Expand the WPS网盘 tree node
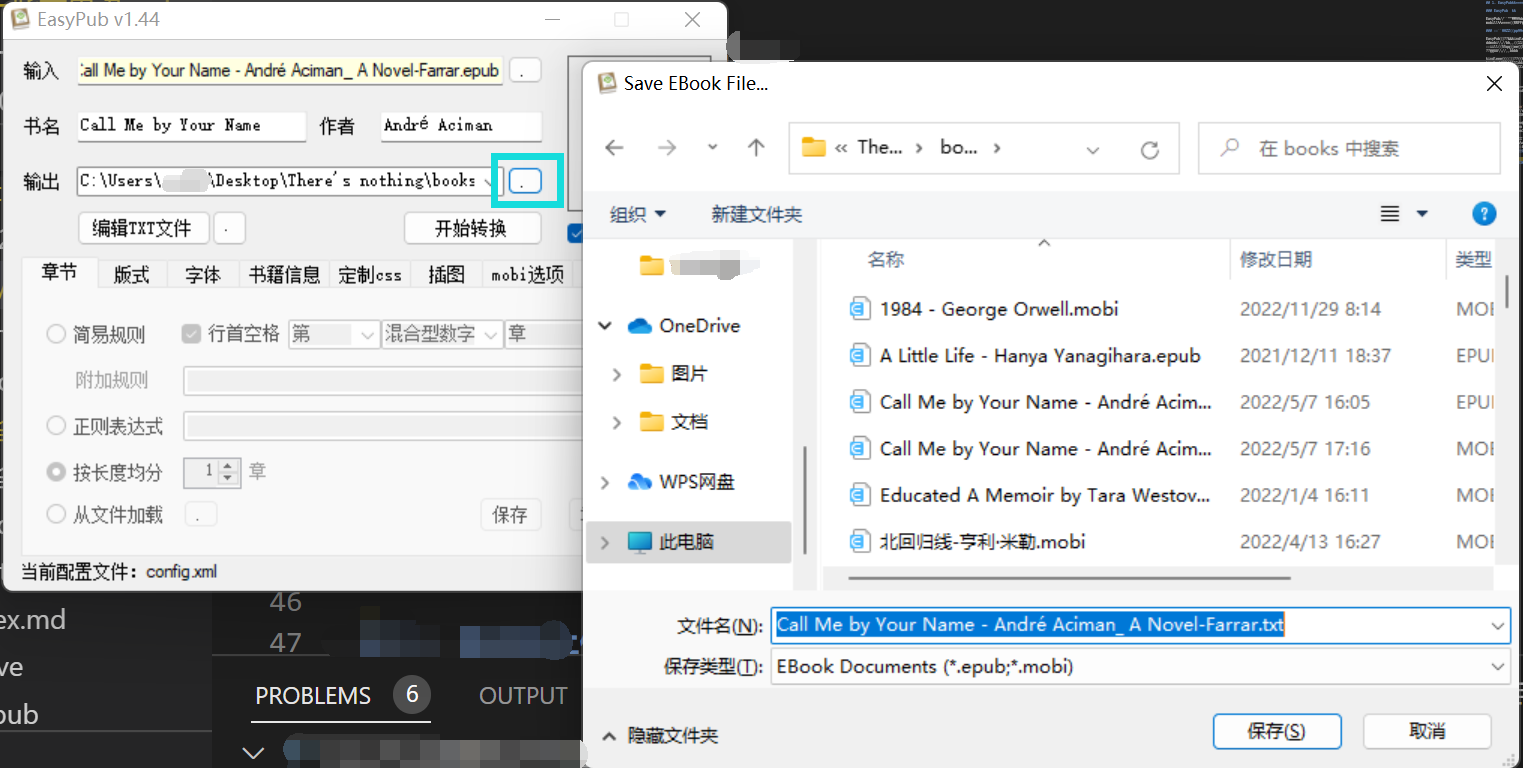1523x768 pixels. tap(604, 482)
